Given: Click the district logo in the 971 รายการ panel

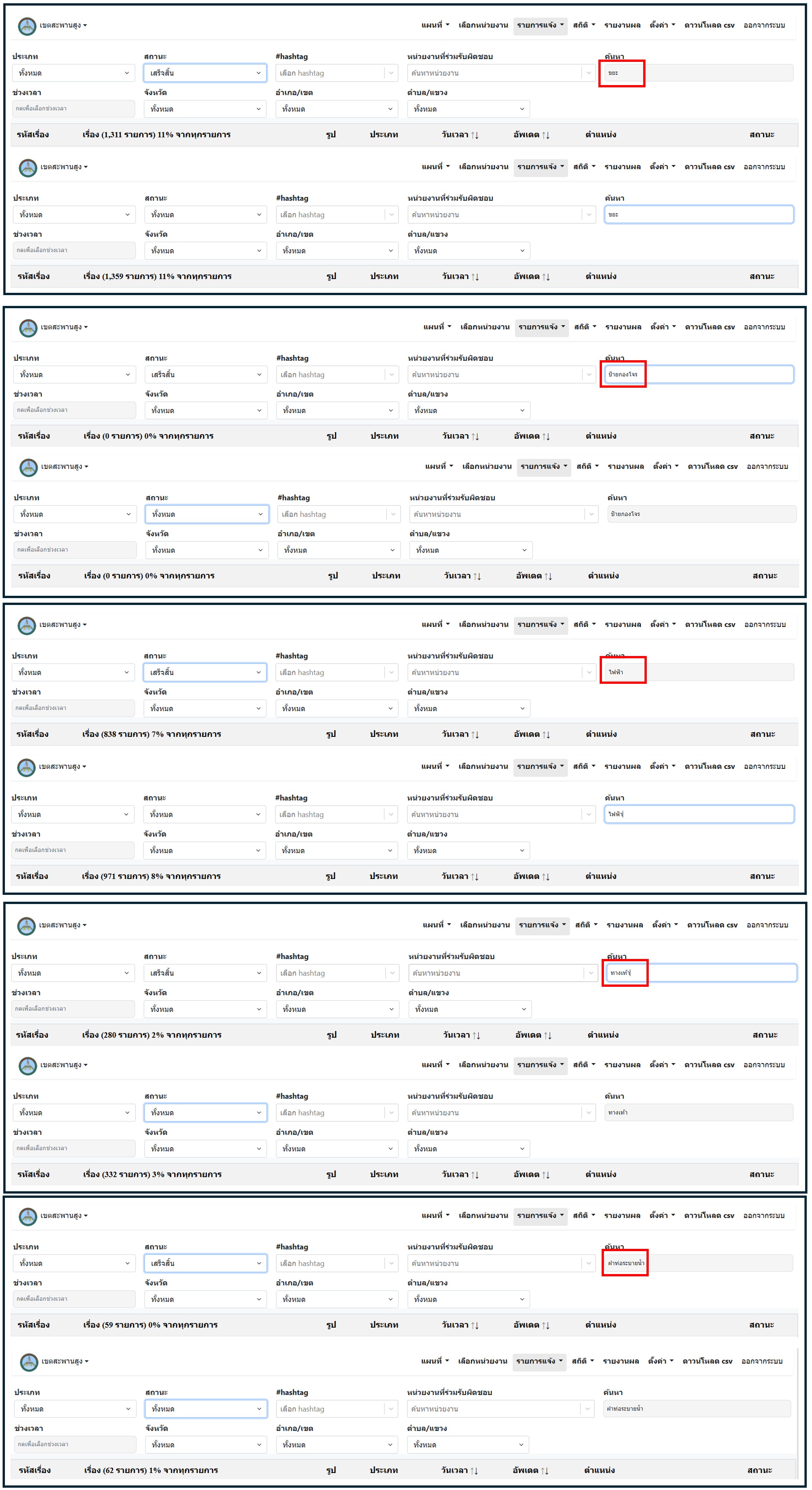Looking at the screenshot, I should click(x=26, y=768).
